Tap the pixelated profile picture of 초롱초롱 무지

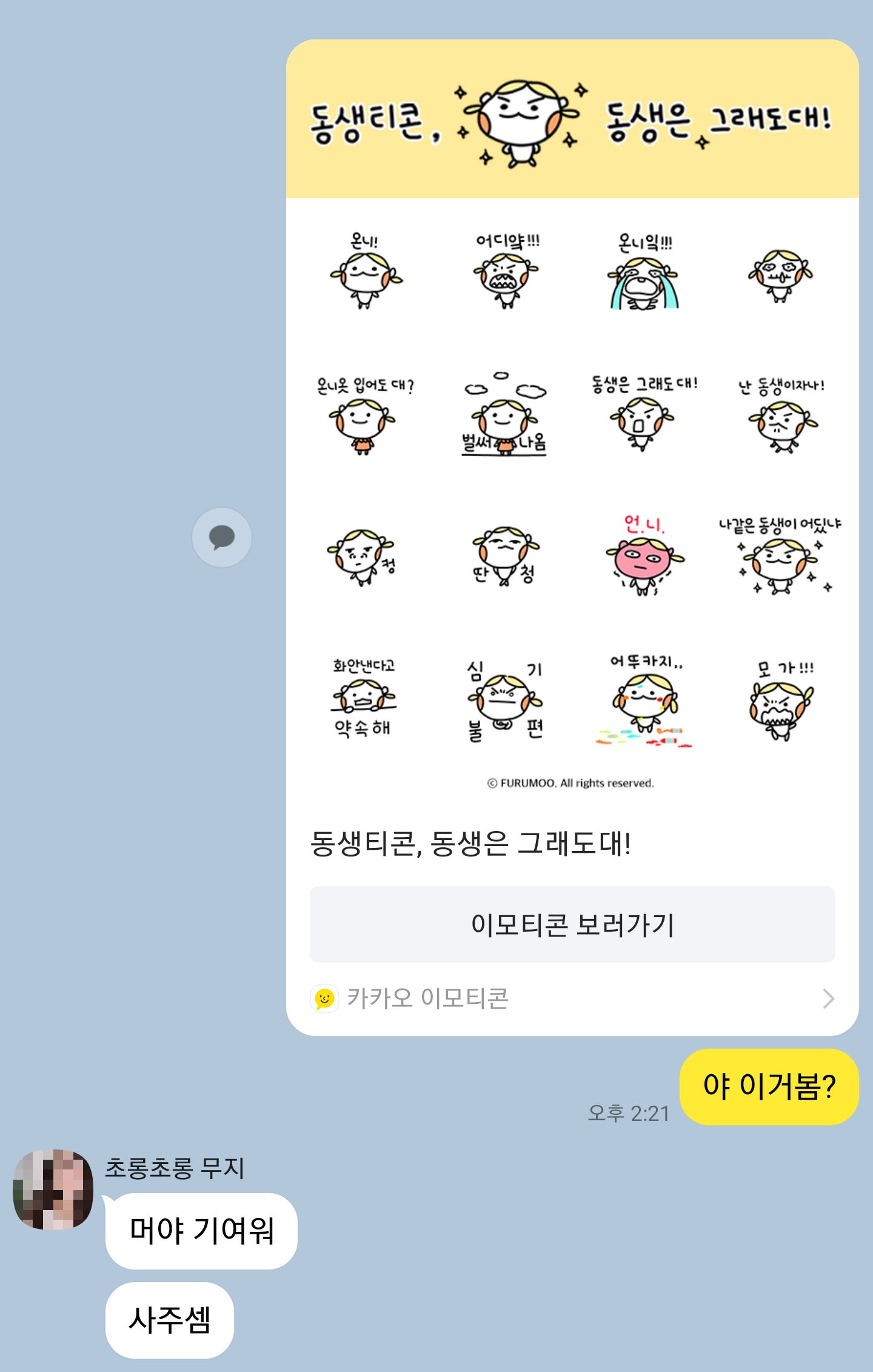click(53, 1189)
